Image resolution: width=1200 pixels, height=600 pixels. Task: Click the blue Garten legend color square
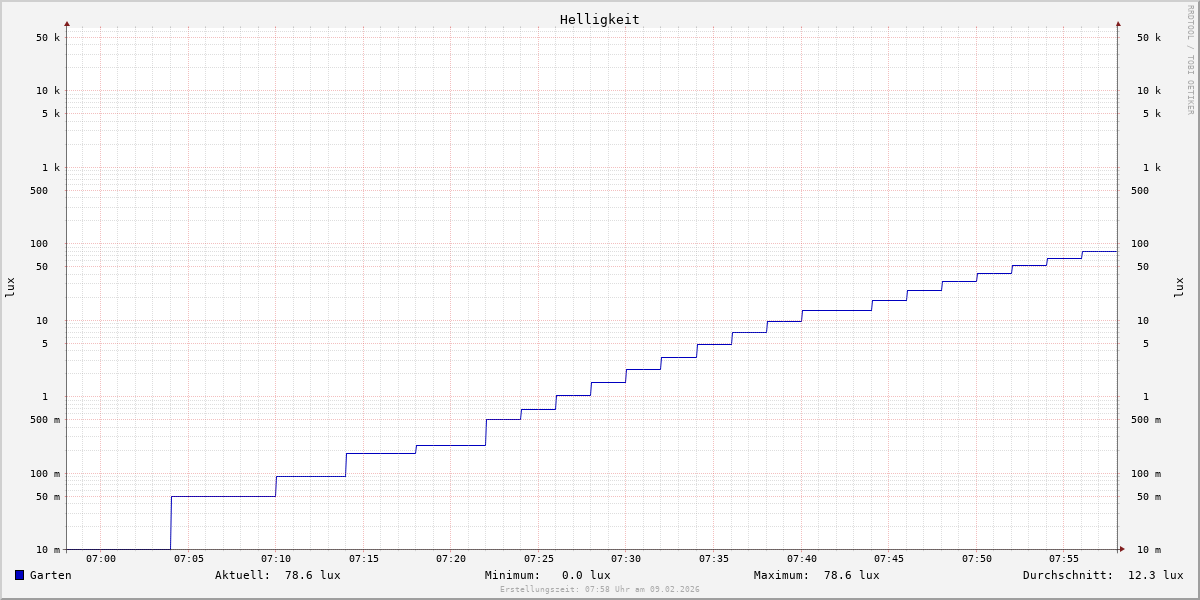(x=19, y=575)
